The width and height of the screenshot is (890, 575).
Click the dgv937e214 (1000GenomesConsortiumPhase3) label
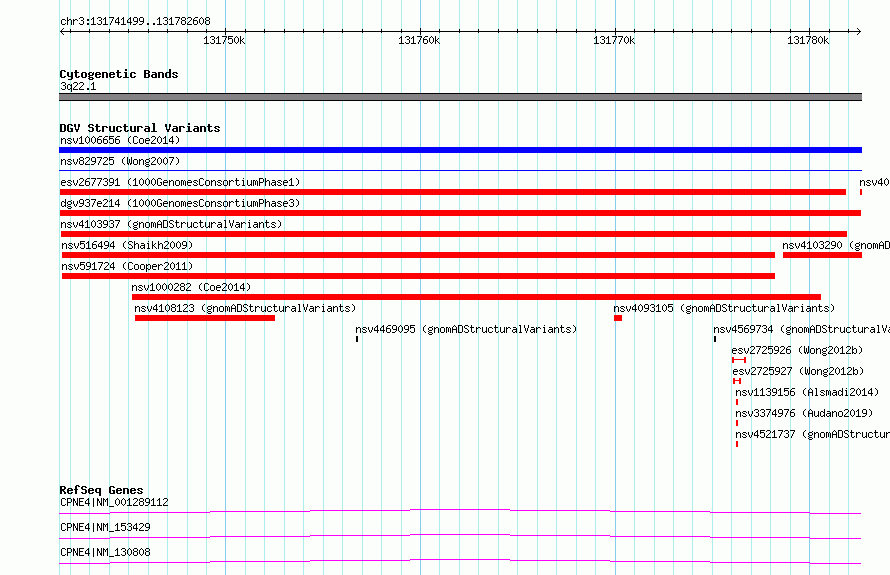coord(180,203)
